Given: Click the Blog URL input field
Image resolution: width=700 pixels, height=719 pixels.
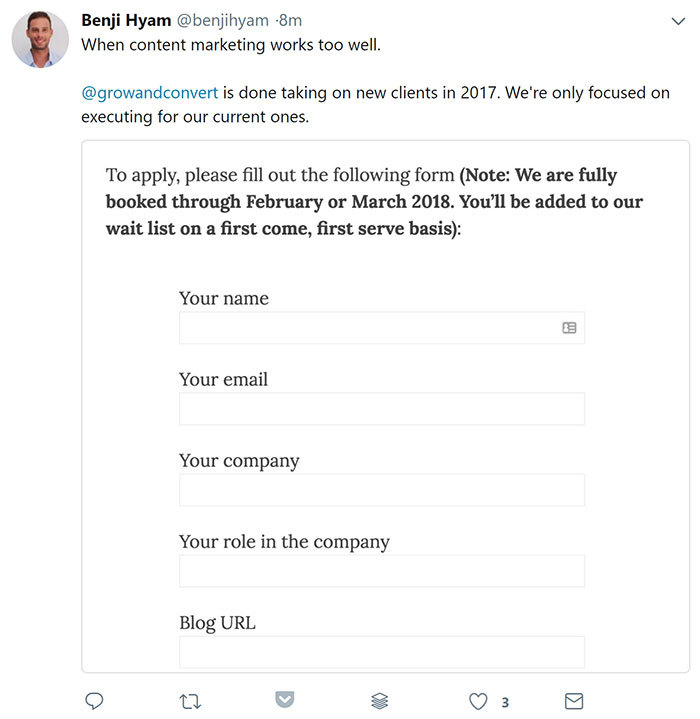Looking at the screenshot, I should click(x=381, y=652).
